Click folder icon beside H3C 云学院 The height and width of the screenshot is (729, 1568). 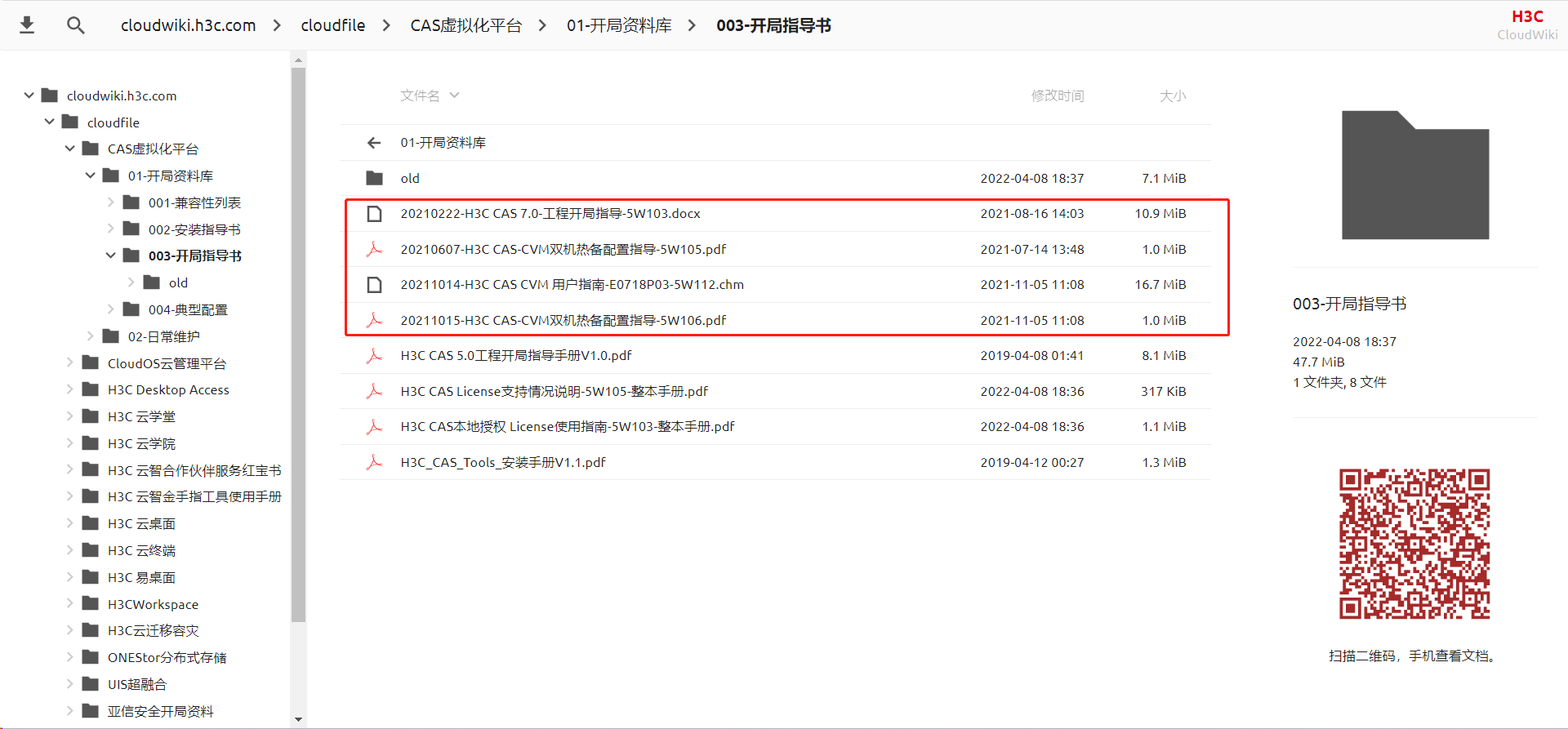tap(91, 443)
